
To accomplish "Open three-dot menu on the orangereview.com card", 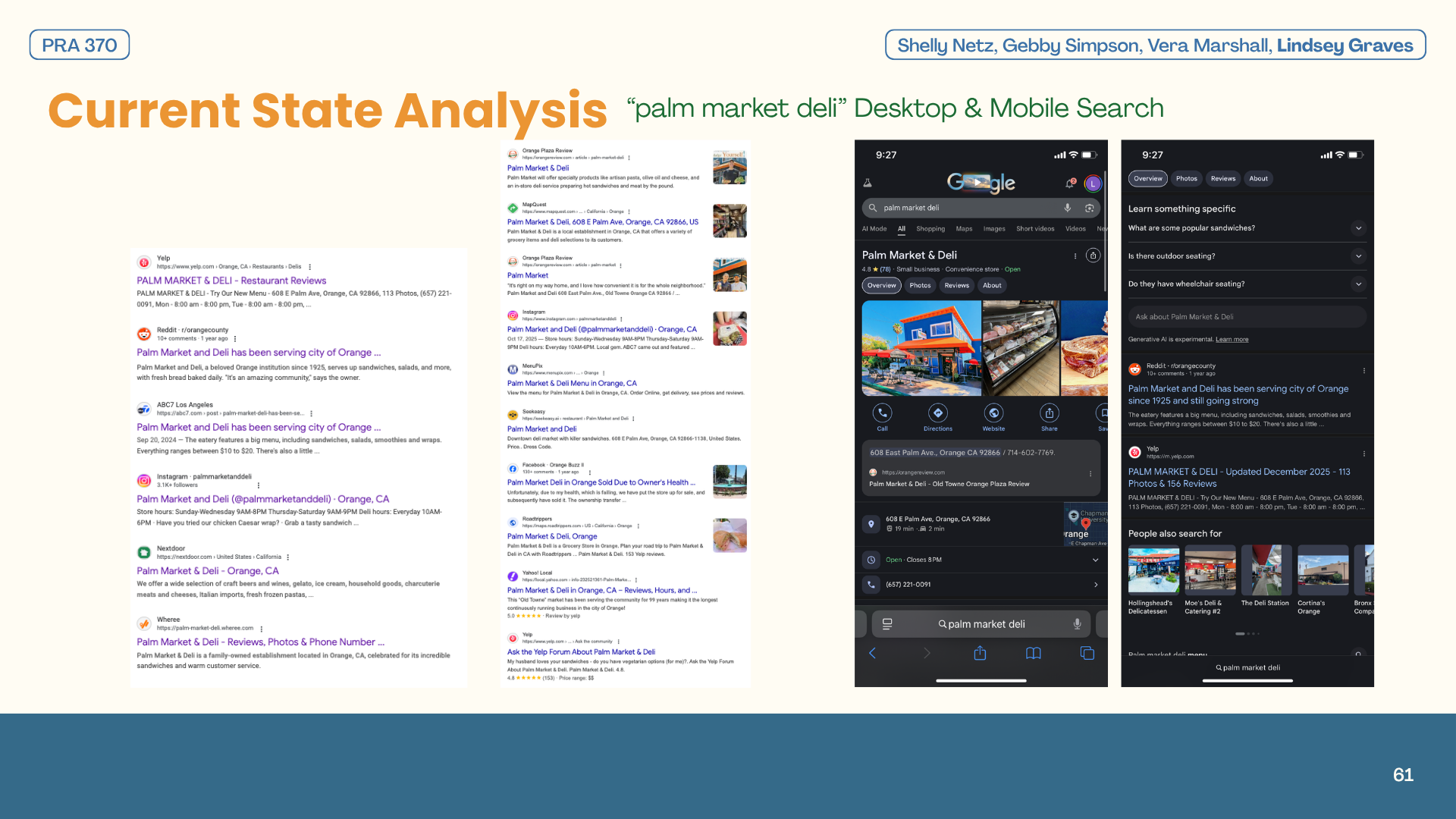I will coord(1090,473).
